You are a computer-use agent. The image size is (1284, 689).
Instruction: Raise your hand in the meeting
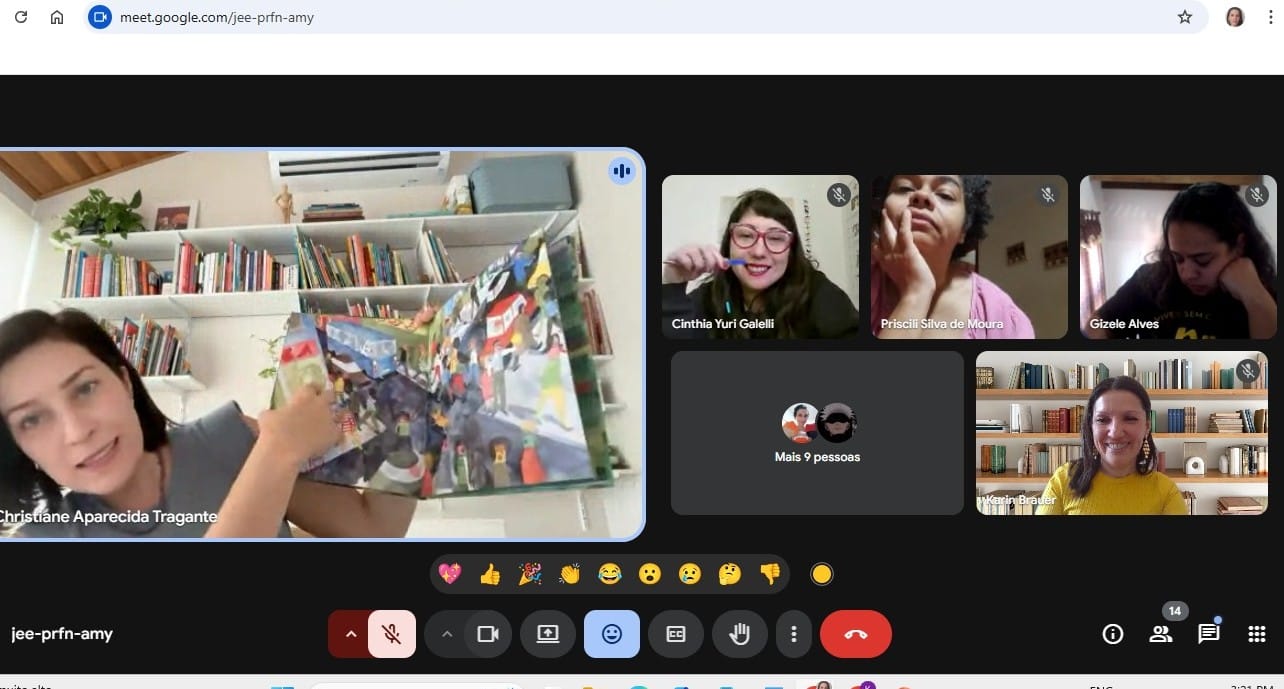[739, 634]
